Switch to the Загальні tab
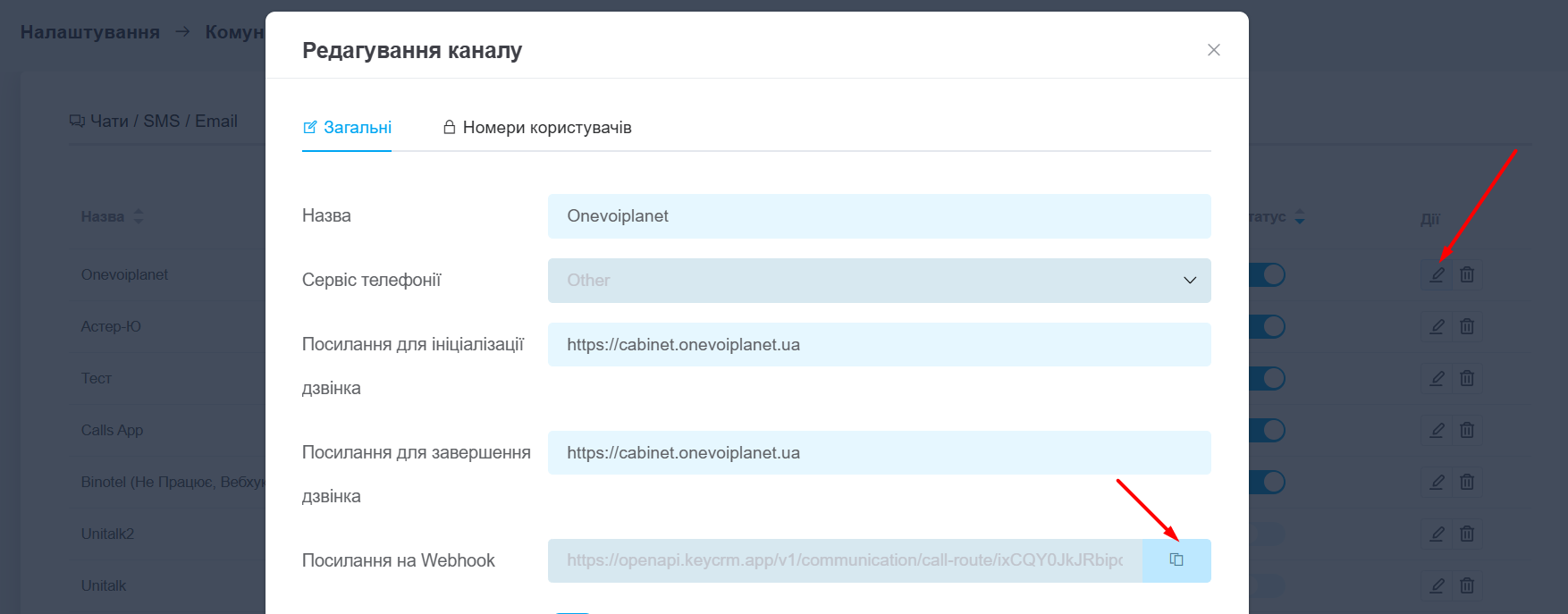 347,128
